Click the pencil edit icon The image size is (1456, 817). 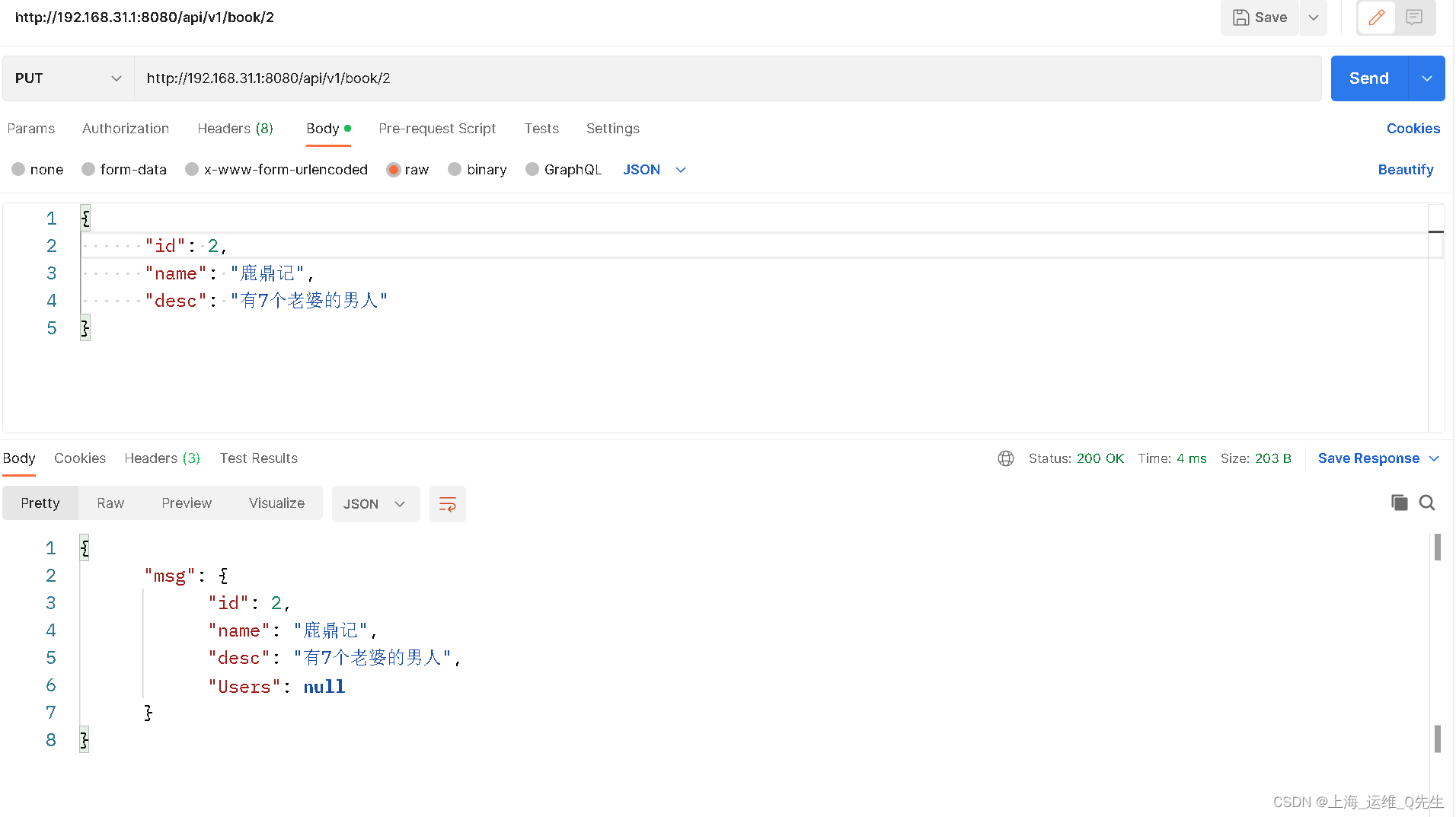tap(1376, 18)
